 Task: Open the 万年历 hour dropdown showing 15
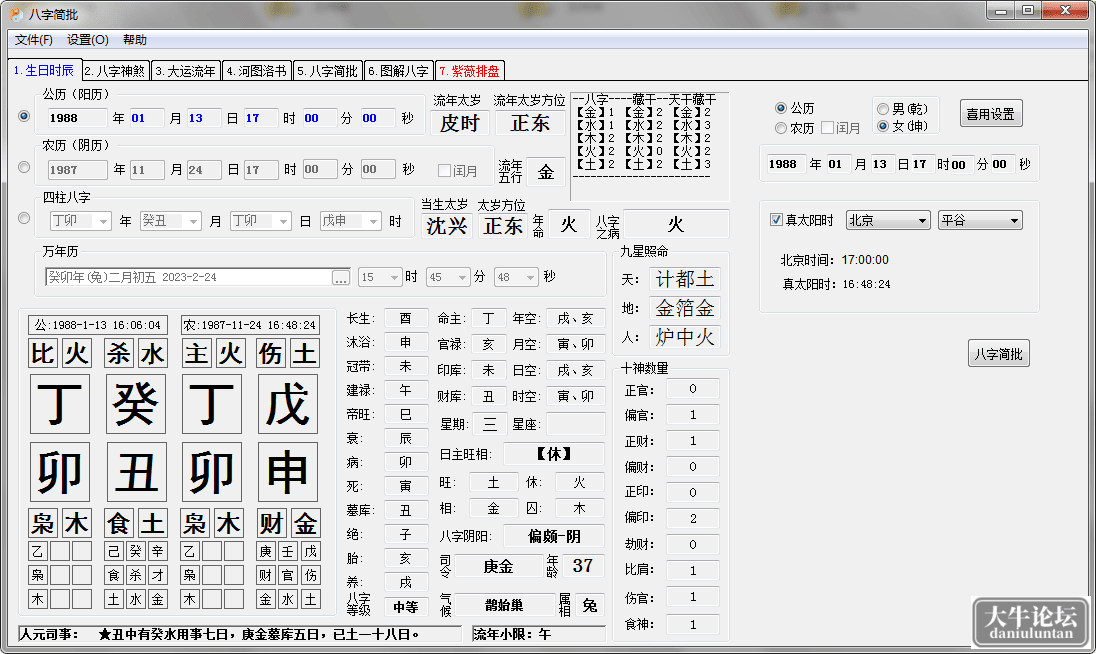click(x=380, y=277)
